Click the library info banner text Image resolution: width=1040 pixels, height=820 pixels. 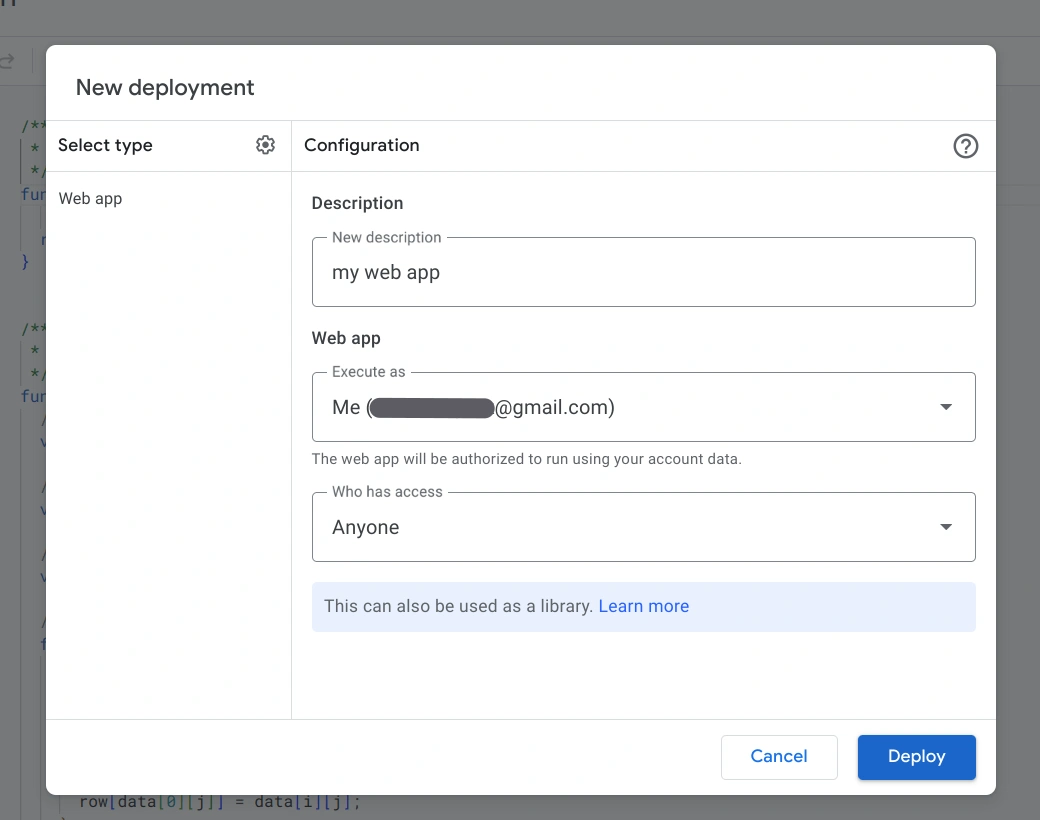[458, 606]
